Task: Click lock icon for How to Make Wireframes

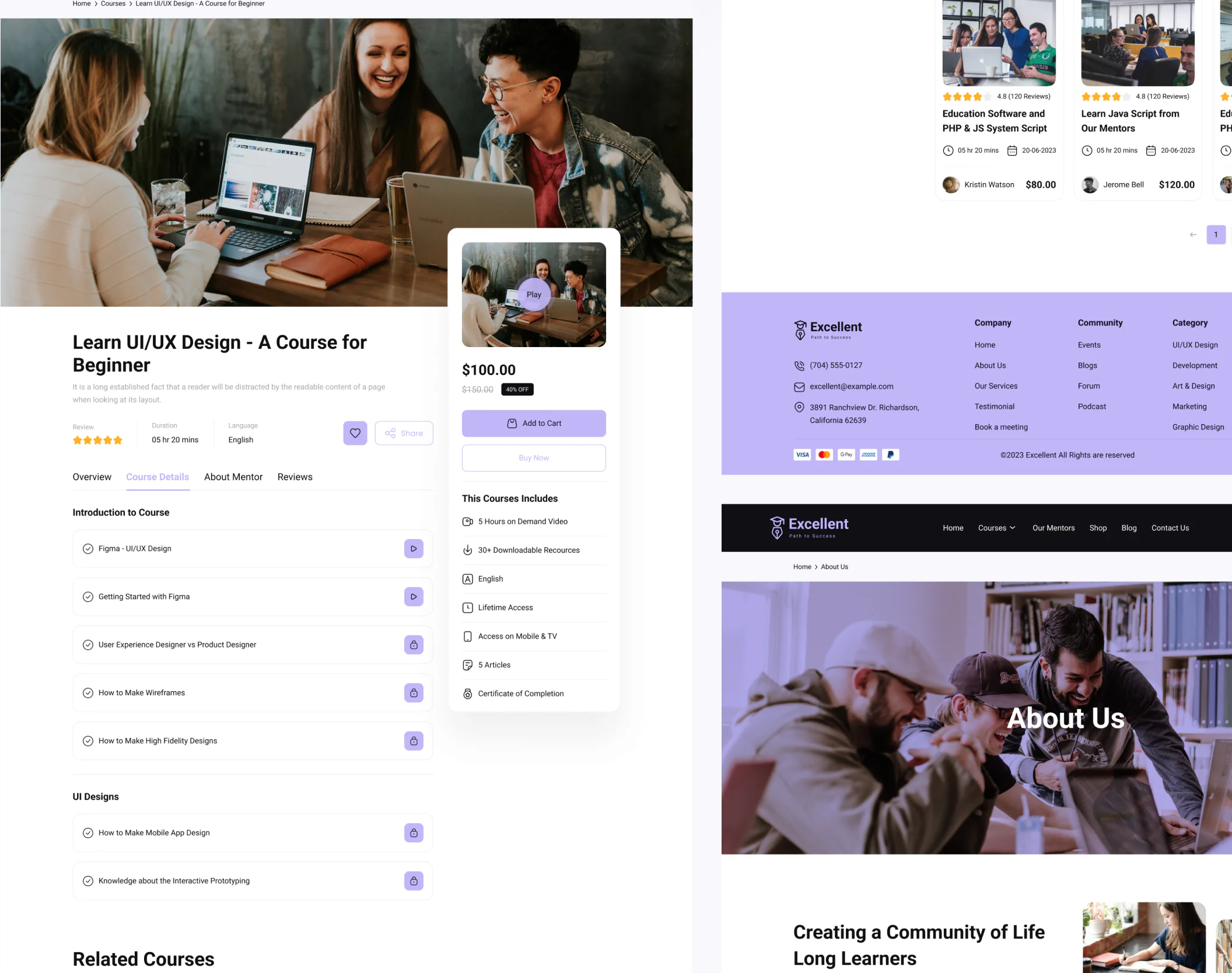Action: click(x=414, y=693)
